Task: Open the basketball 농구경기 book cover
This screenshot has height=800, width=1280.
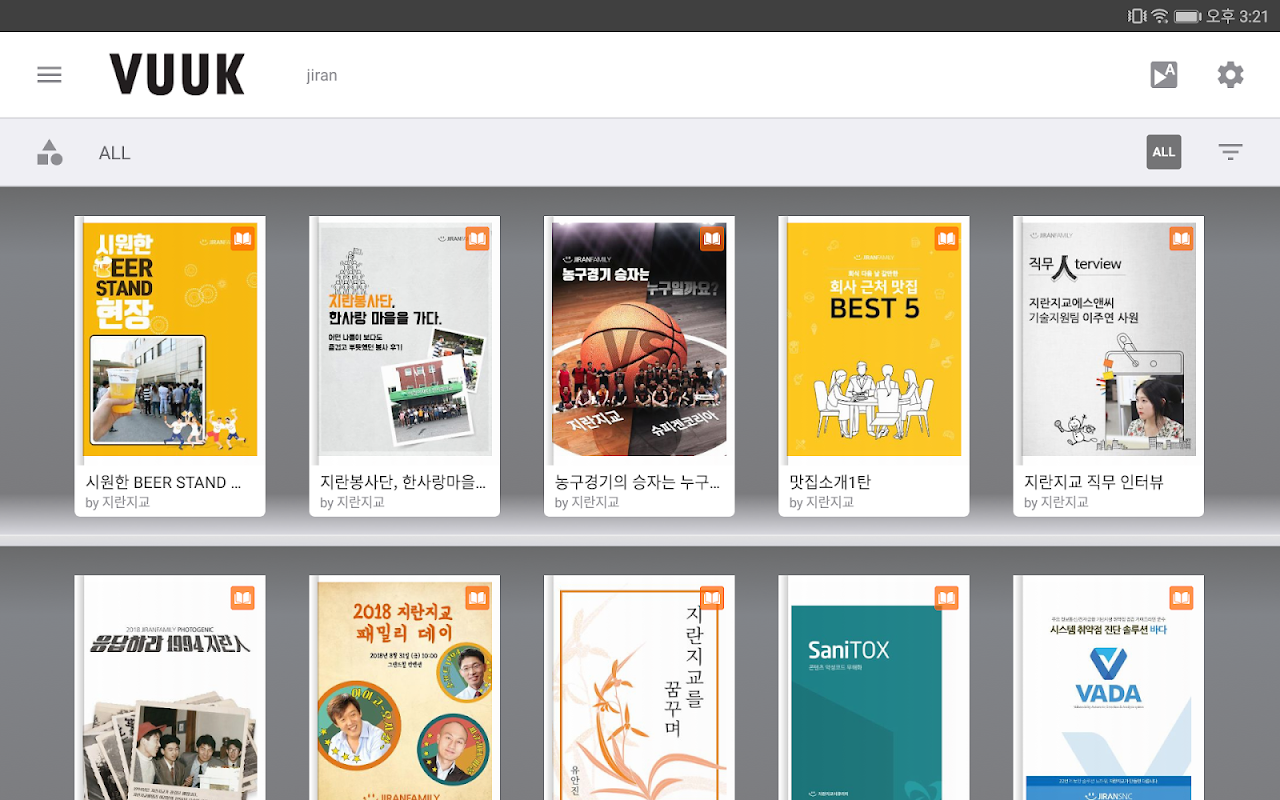Action: pyautogui.click(x=639, y=339)
